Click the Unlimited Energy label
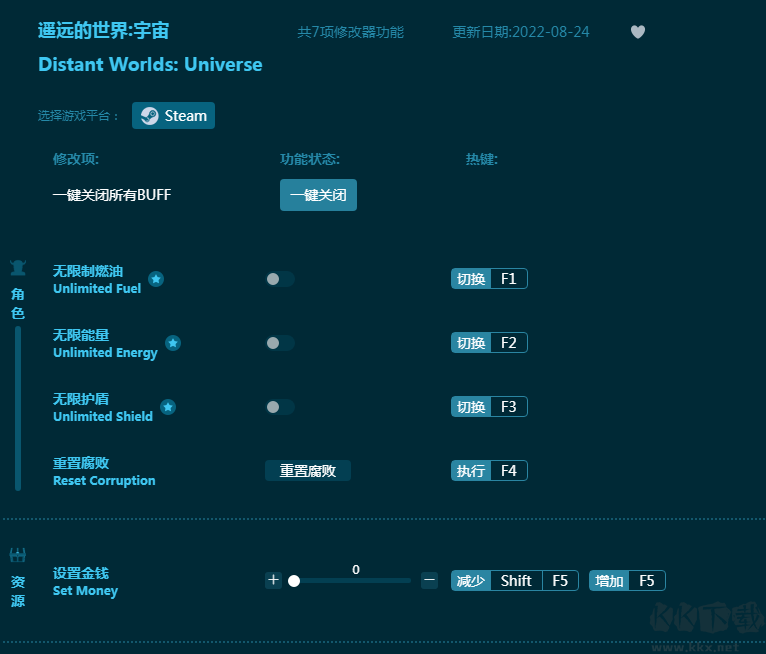 pos(106,353)
